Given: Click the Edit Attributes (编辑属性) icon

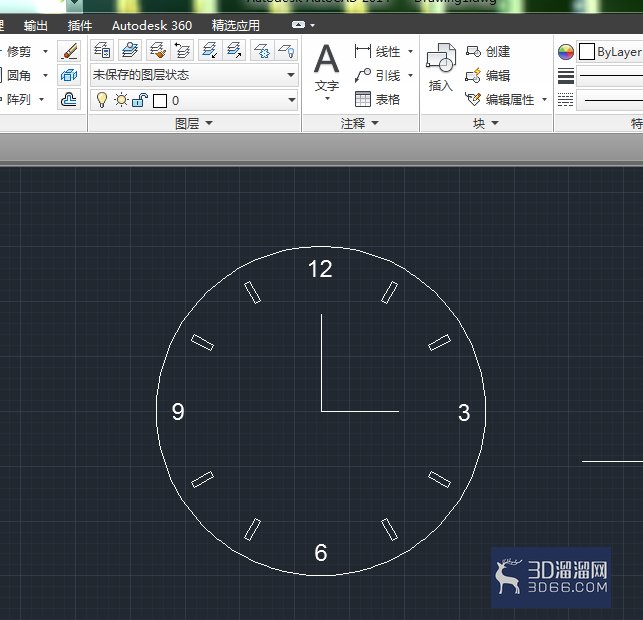Looking at the screenshot, I should click(x=473, y=99).
